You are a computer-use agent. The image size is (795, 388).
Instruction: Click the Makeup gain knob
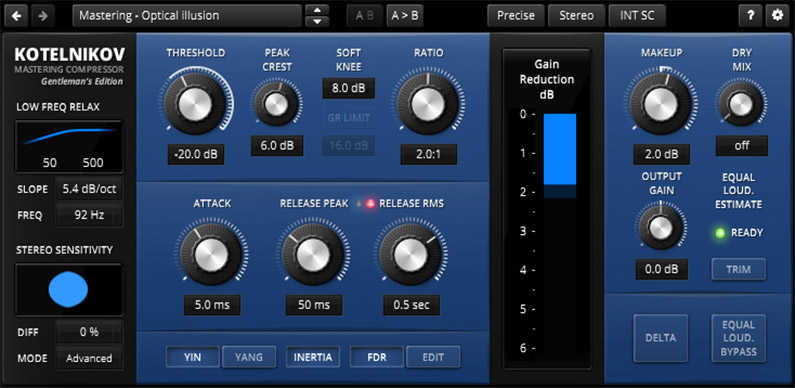tap(661, 104)
